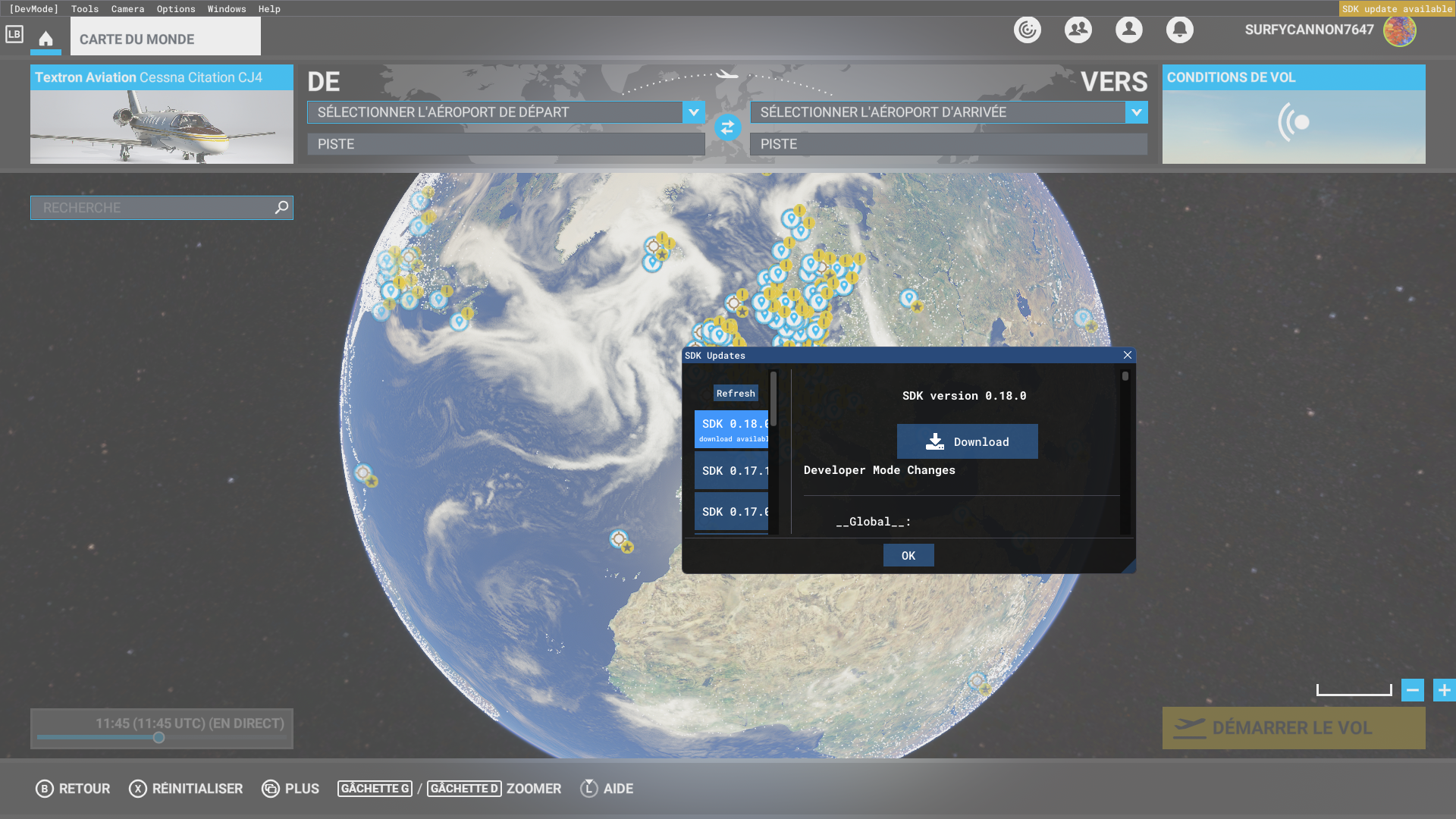Open the Windows menu
The image size is (1456, 819).
click(x=227, y=9)
